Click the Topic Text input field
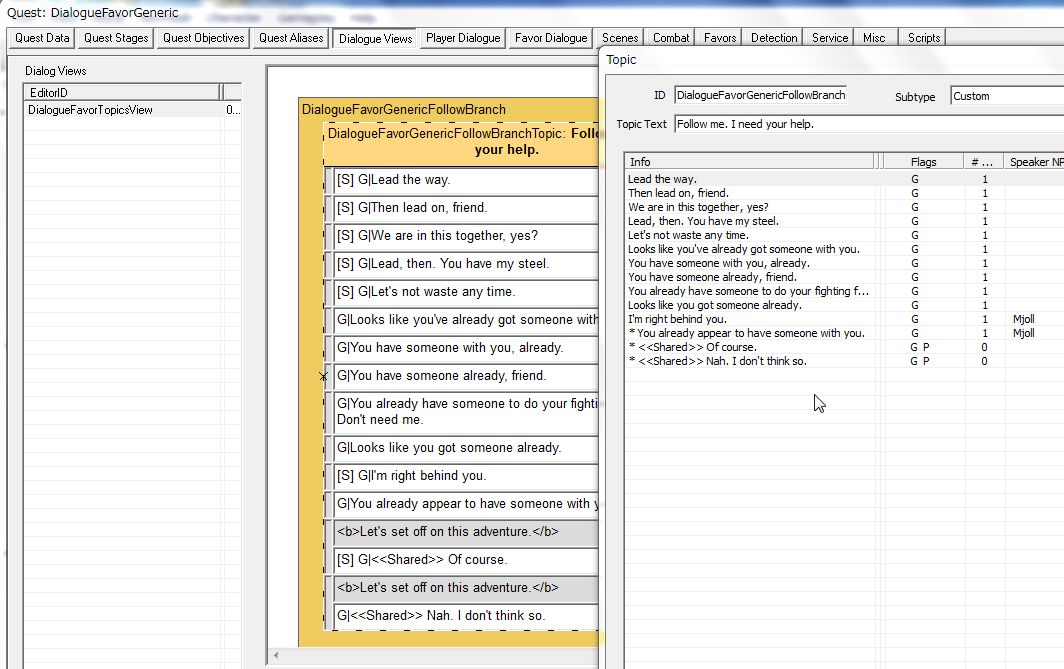The width and height of the screenshot is (1064, 669). click(x=869, y=124)
